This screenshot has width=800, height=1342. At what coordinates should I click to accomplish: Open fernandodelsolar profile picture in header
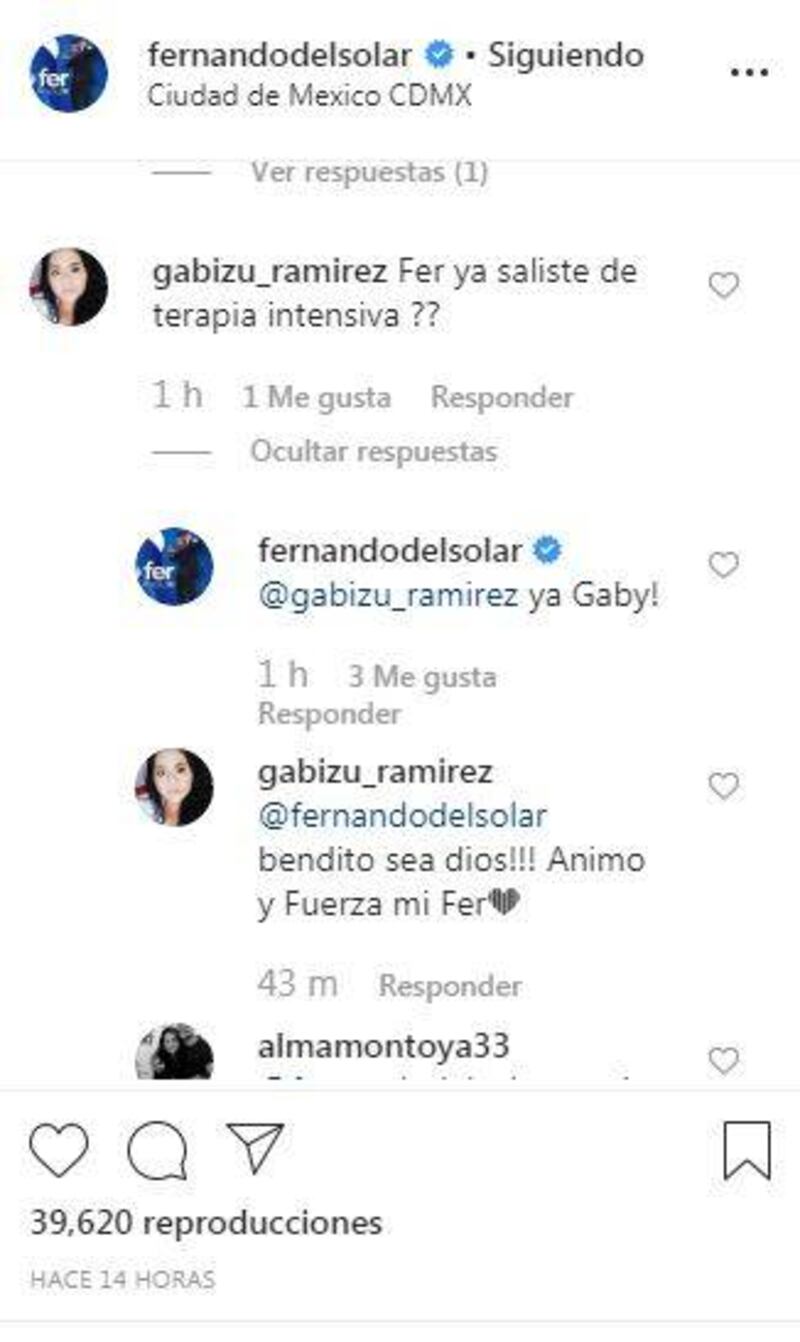69,73
